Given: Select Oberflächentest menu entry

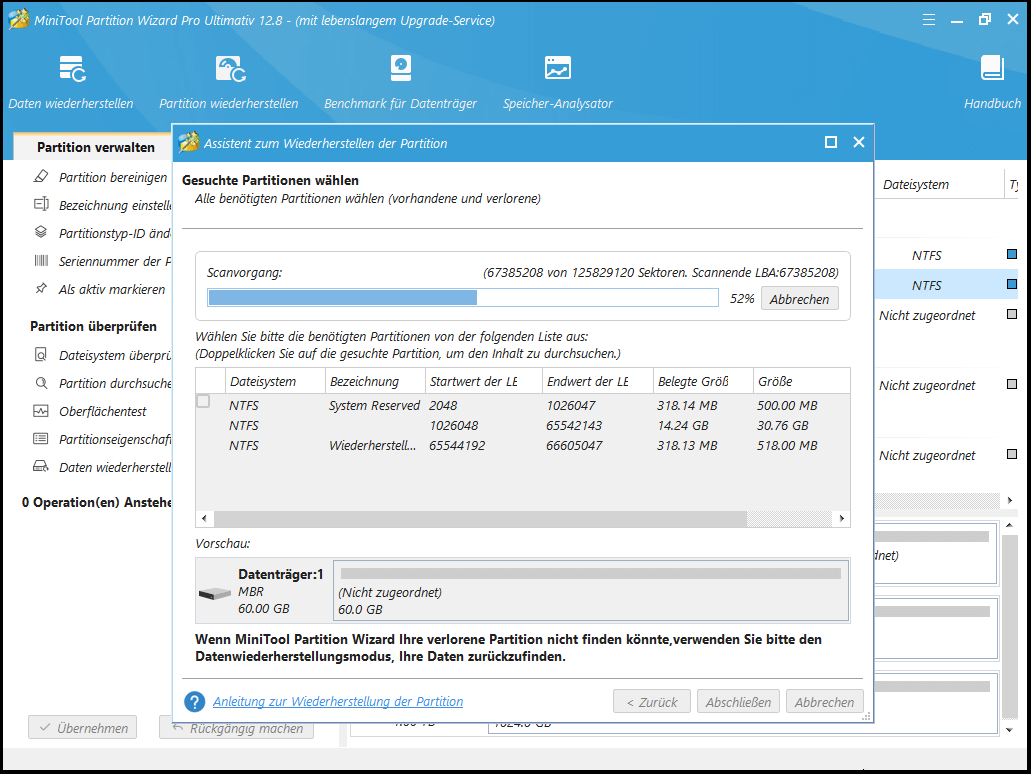Looking at the screenshot, I should (103, 412).
